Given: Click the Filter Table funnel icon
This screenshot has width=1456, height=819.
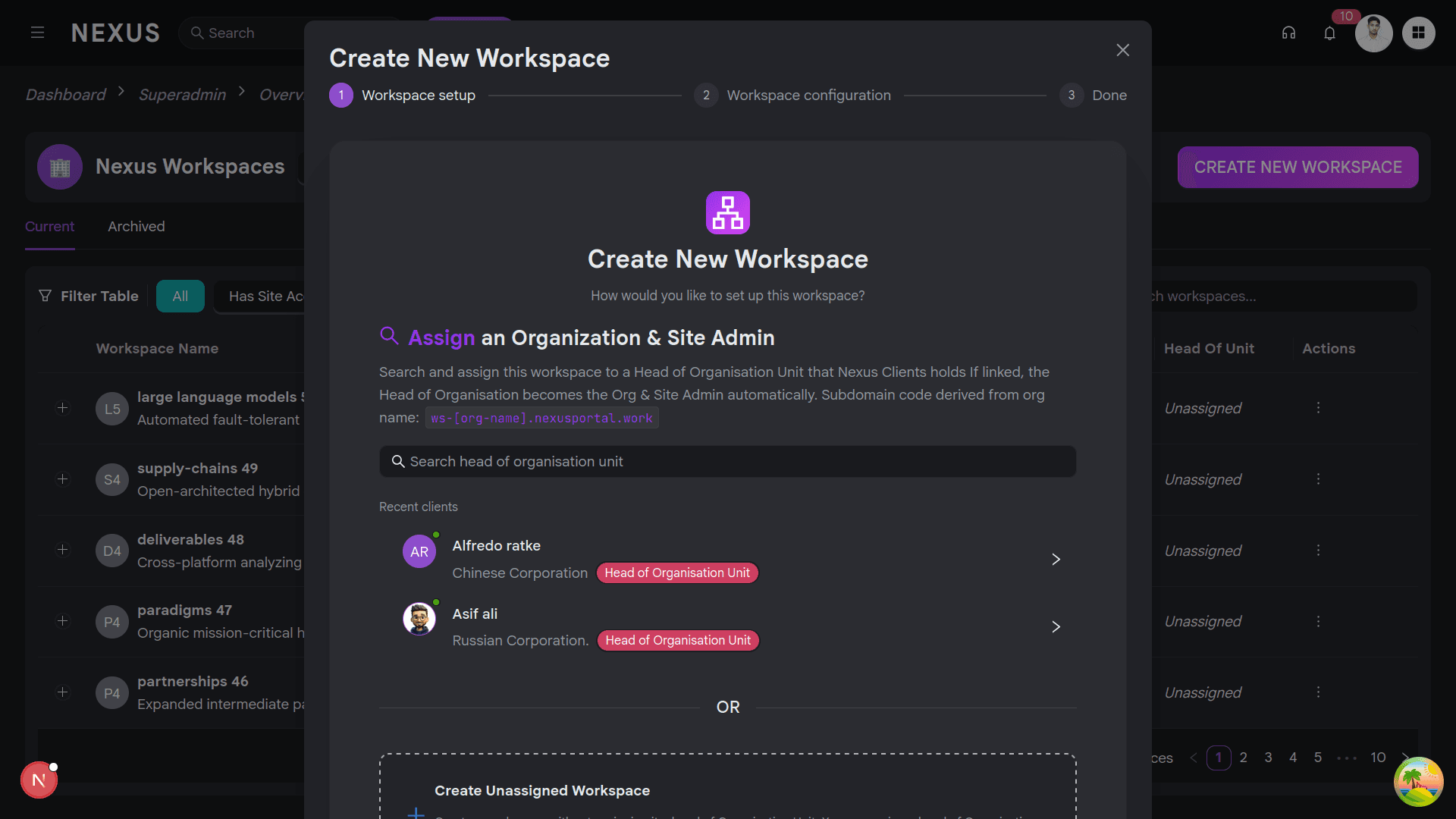Looking at the screenshot, I should 45,296.
